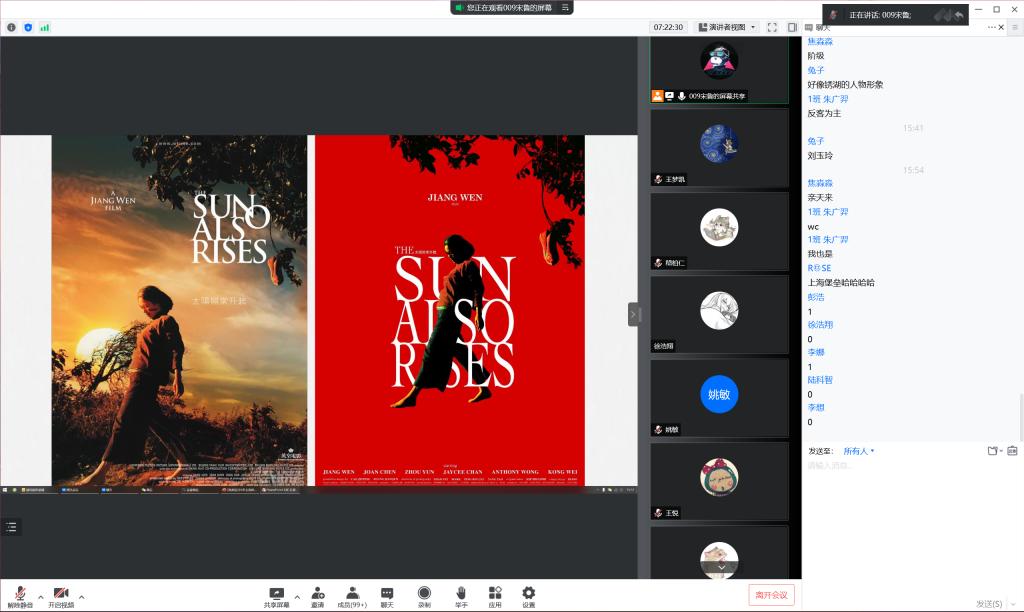Turn on the camera (开启视频)
Screen dimensions: 1024x612
point(61,594)
